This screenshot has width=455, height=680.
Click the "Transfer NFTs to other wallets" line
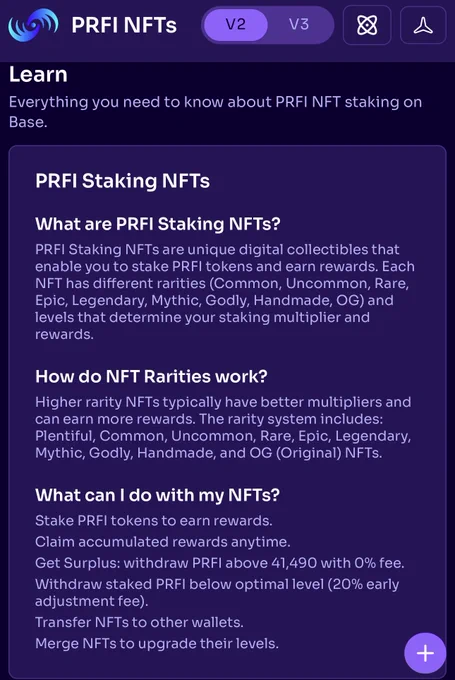139,622
